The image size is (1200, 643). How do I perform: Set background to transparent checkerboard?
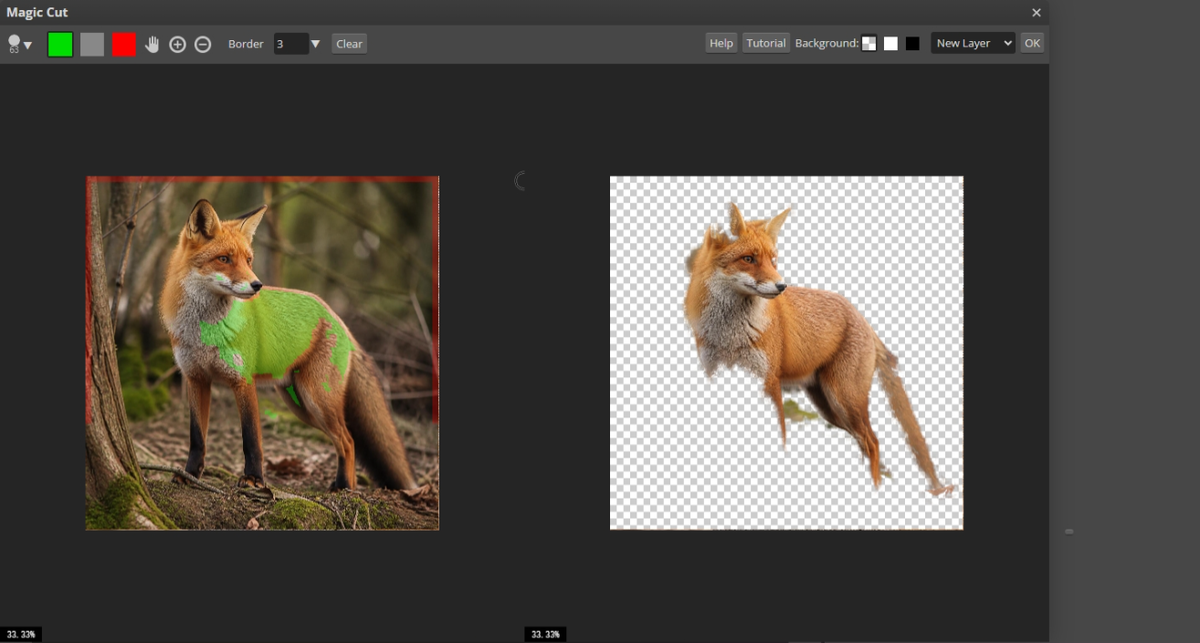tap(869, 43)
